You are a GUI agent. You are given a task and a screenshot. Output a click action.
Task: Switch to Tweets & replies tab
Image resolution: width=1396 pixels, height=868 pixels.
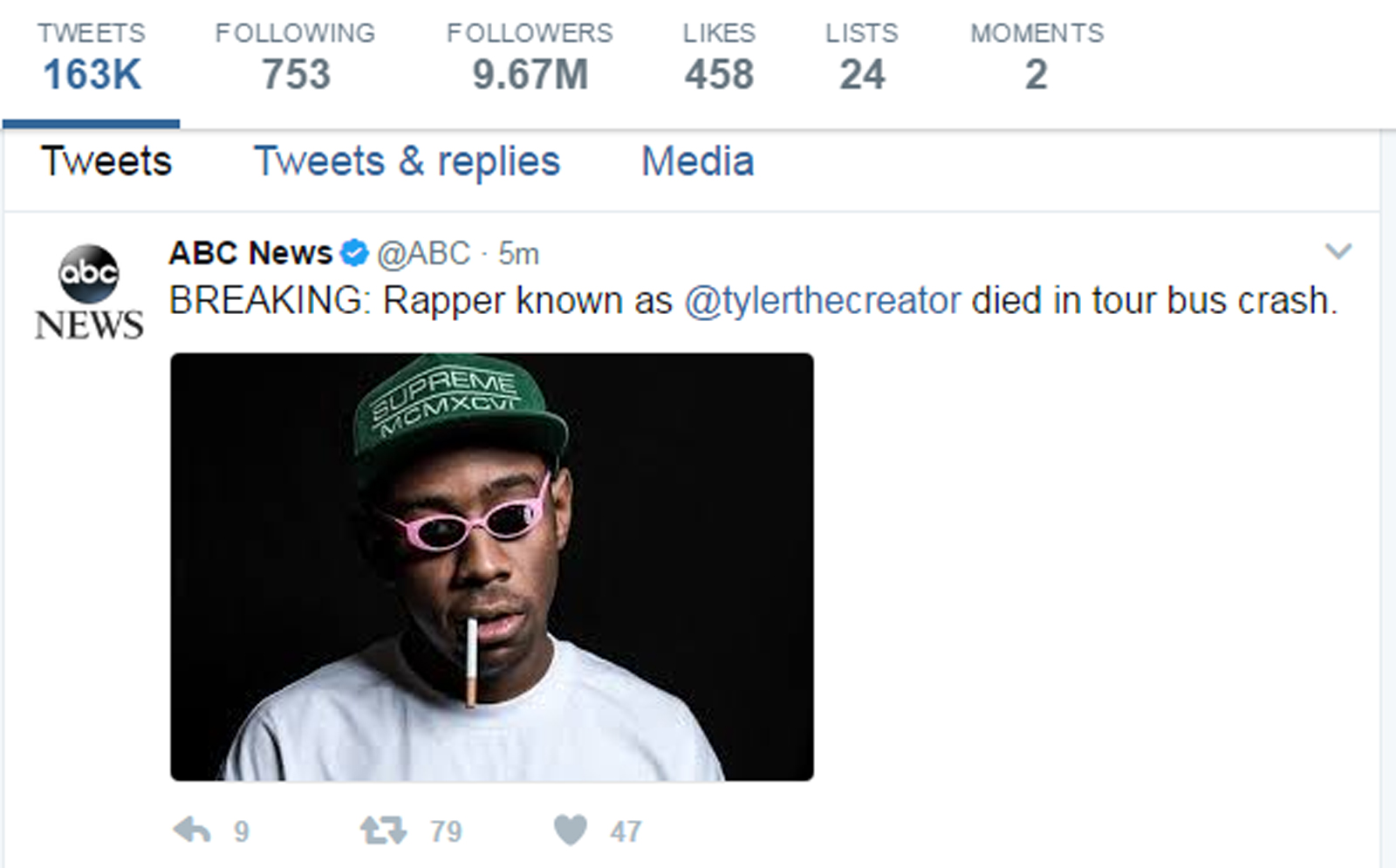click(407, 161)
